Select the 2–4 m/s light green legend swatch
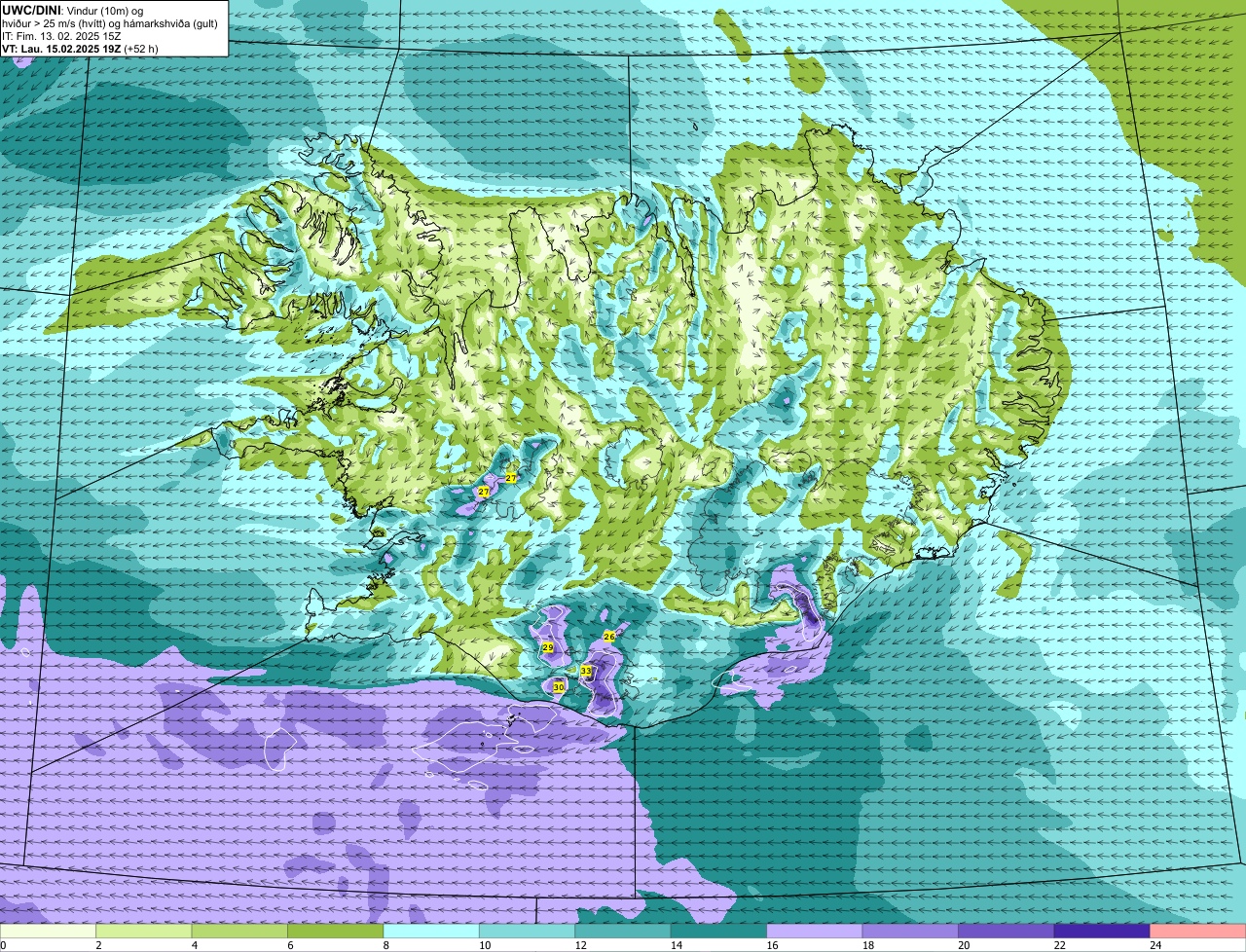The height and width of the screenshot is (952, 1246). tap(144, 931)
